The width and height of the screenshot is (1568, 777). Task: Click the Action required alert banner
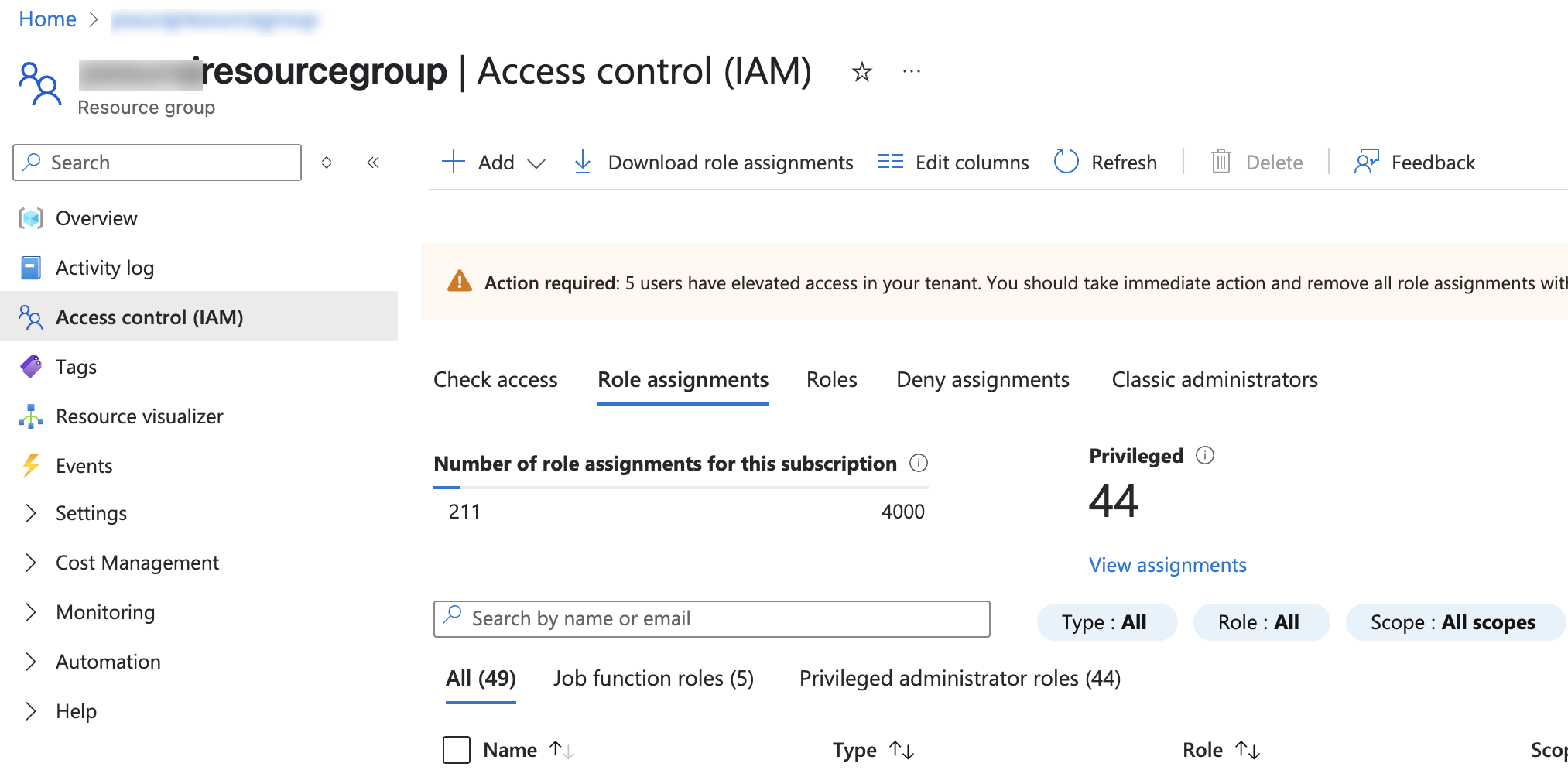(x=995, y=282)
